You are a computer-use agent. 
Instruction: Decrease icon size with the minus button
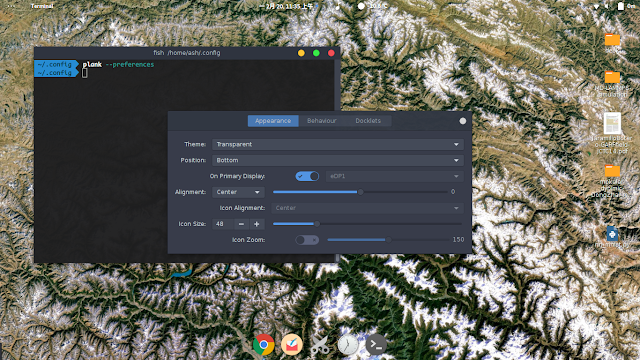(x=241, y=224)
